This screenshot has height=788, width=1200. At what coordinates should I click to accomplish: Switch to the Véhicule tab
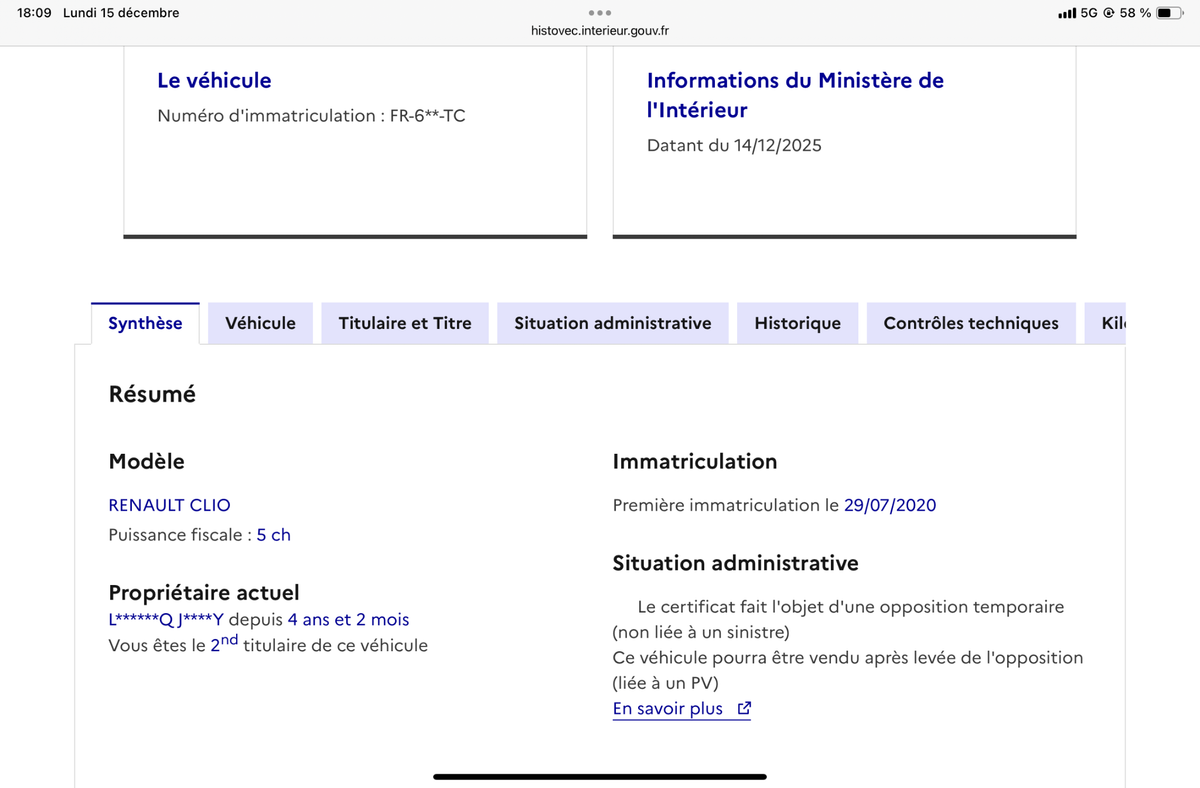pyautogui.click(x=260, y=323)
